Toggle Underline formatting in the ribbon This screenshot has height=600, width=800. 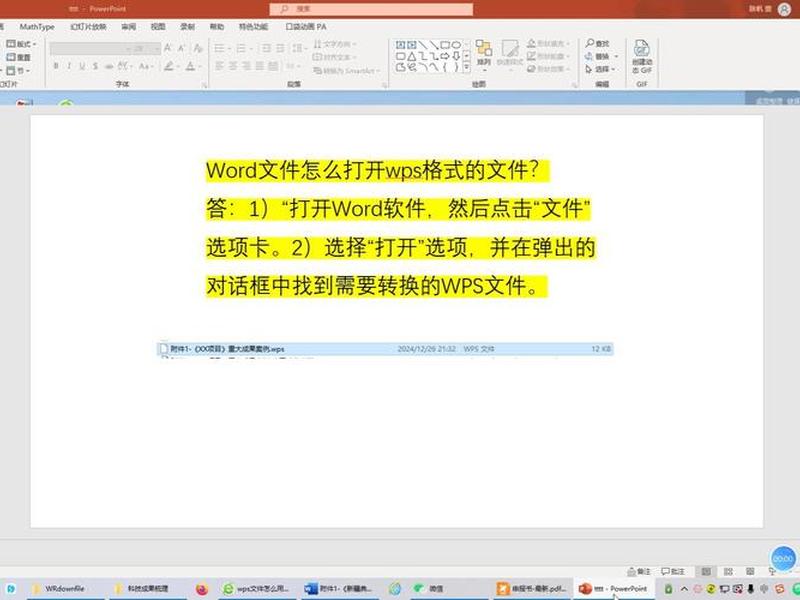pos(82,66)
